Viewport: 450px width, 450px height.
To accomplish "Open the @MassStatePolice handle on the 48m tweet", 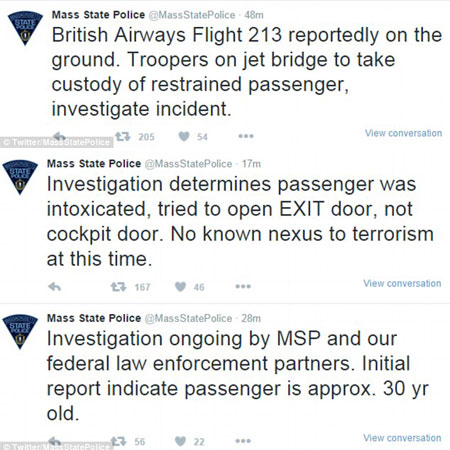I will point(192,15).
